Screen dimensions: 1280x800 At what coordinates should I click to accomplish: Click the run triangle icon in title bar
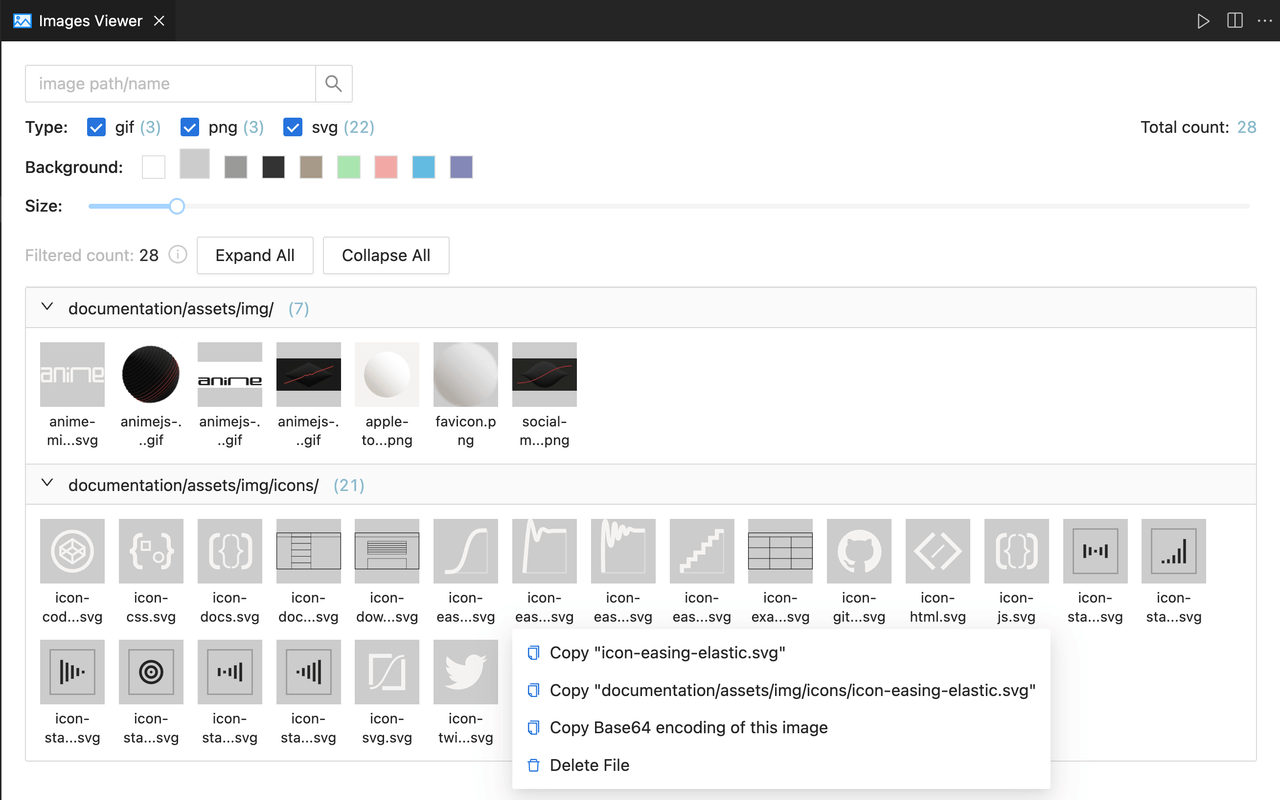1203,21
